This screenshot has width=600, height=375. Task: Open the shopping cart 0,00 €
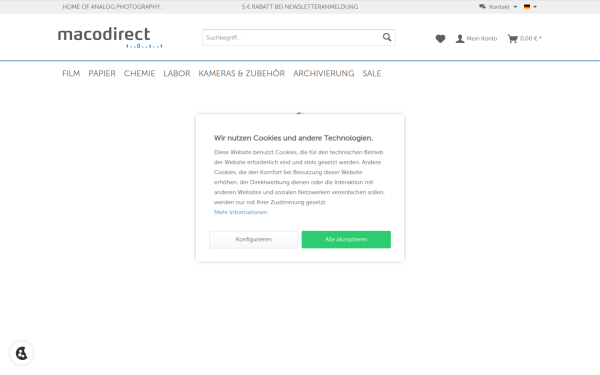525,39
